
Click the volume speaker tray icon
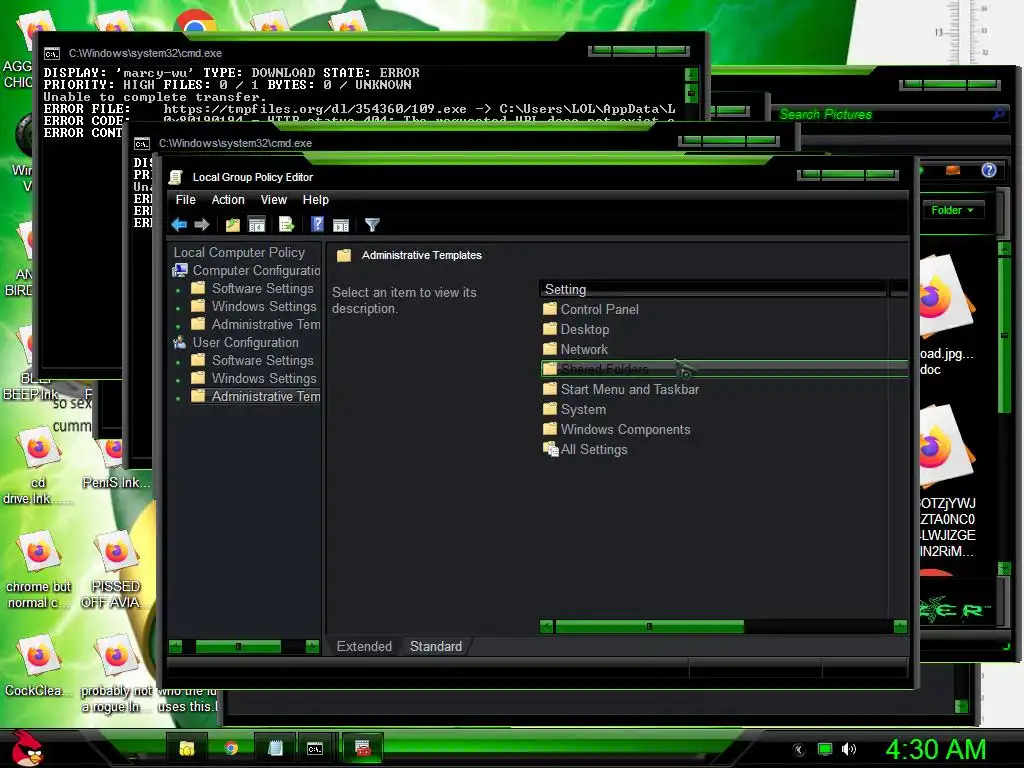848,749
